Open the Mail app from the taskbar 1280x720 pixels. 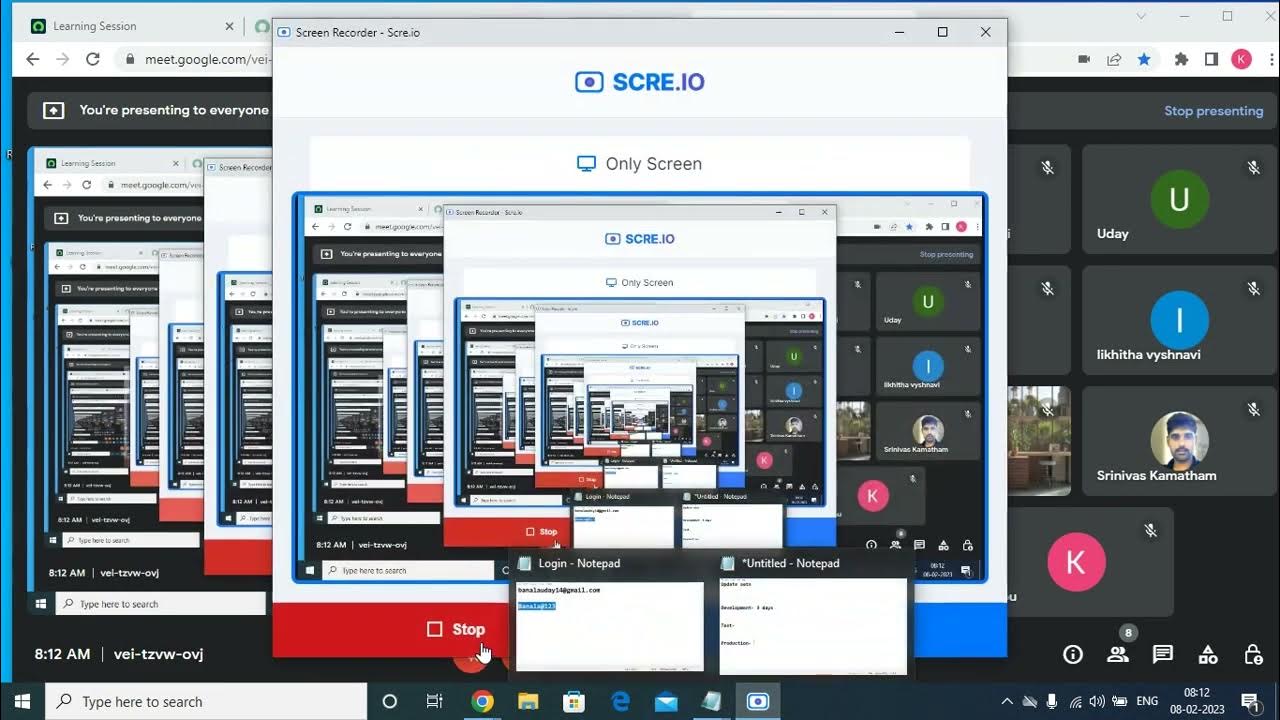[666, 701]
